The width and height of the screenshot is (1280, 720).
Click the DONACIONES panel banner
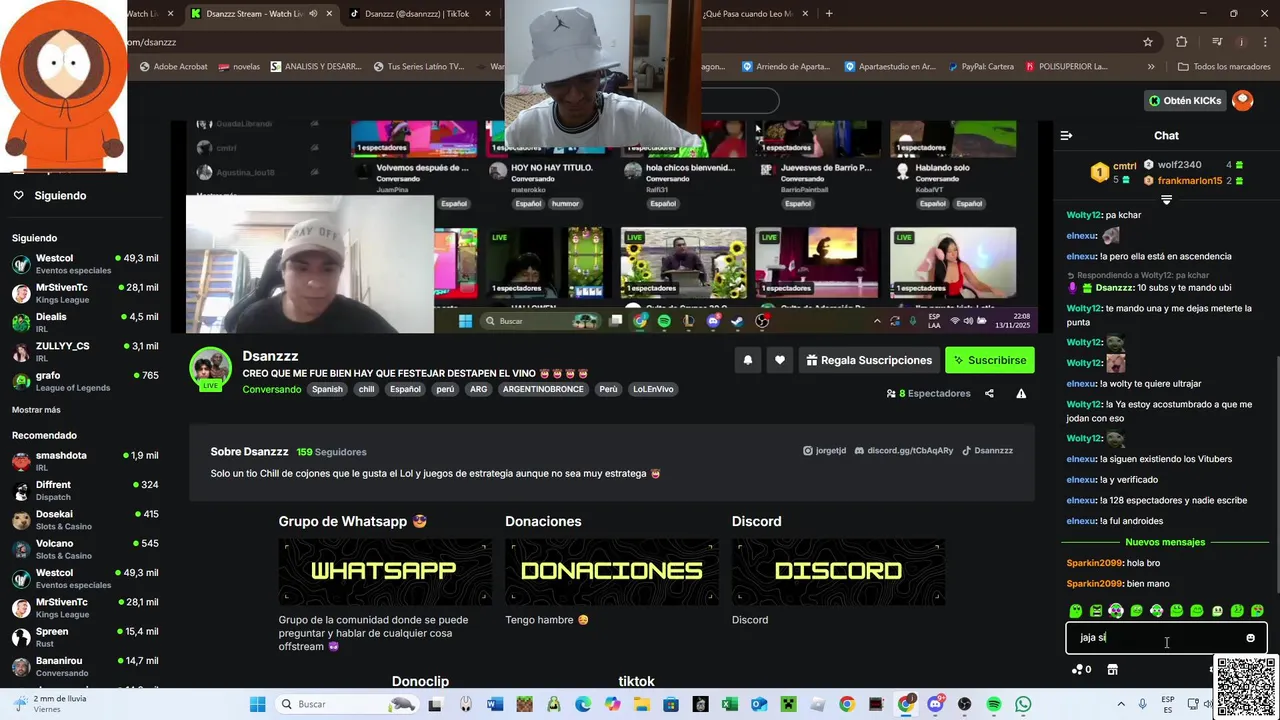(611, 571)
